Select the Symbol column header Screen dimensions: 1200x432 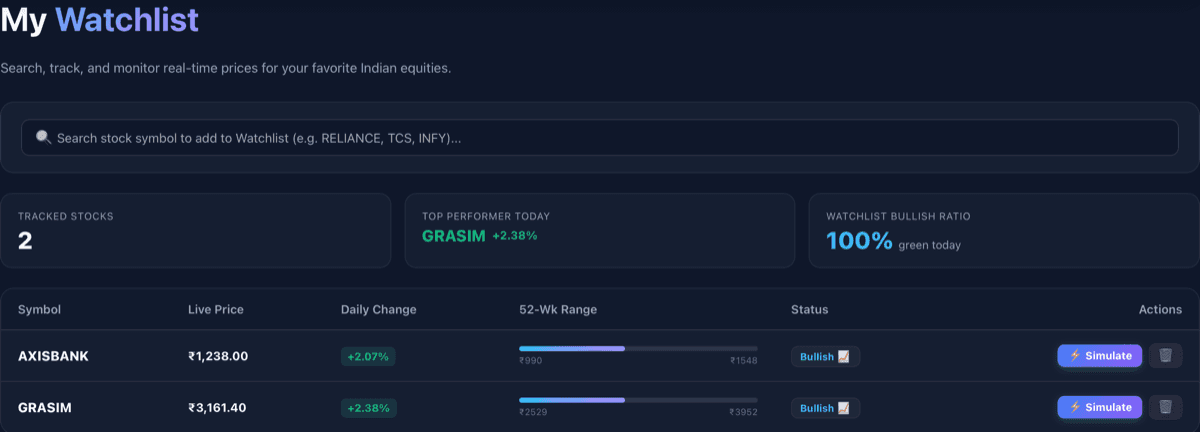(39, 310)
